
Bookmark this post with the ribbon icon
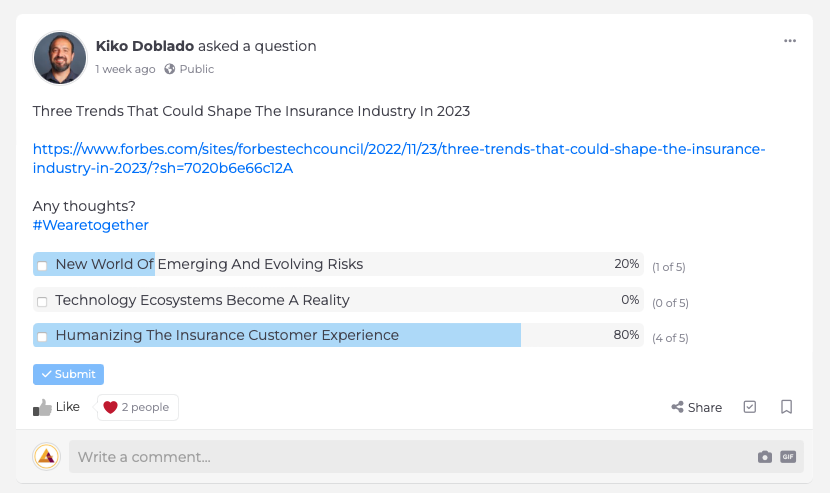point(787,407)
